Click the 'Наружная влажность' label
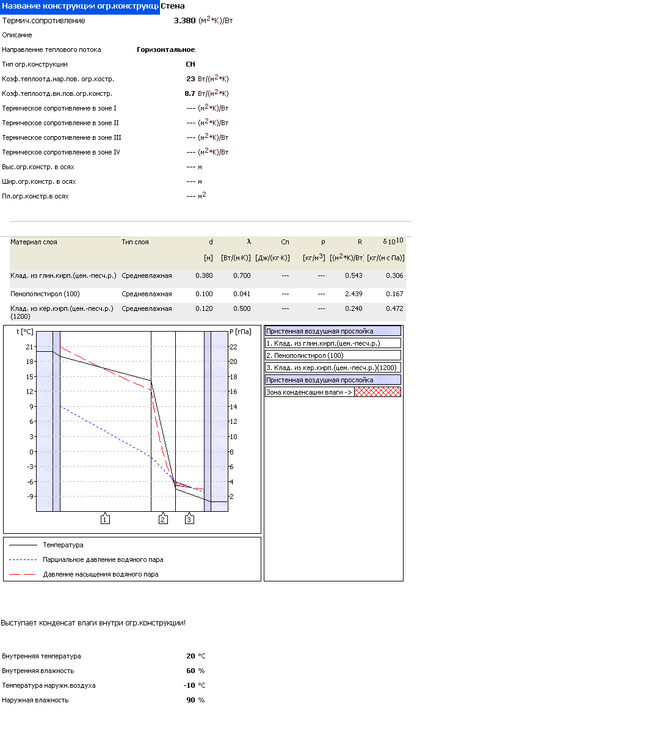Screen dimensions: 649x750 (x=35, y=700)
